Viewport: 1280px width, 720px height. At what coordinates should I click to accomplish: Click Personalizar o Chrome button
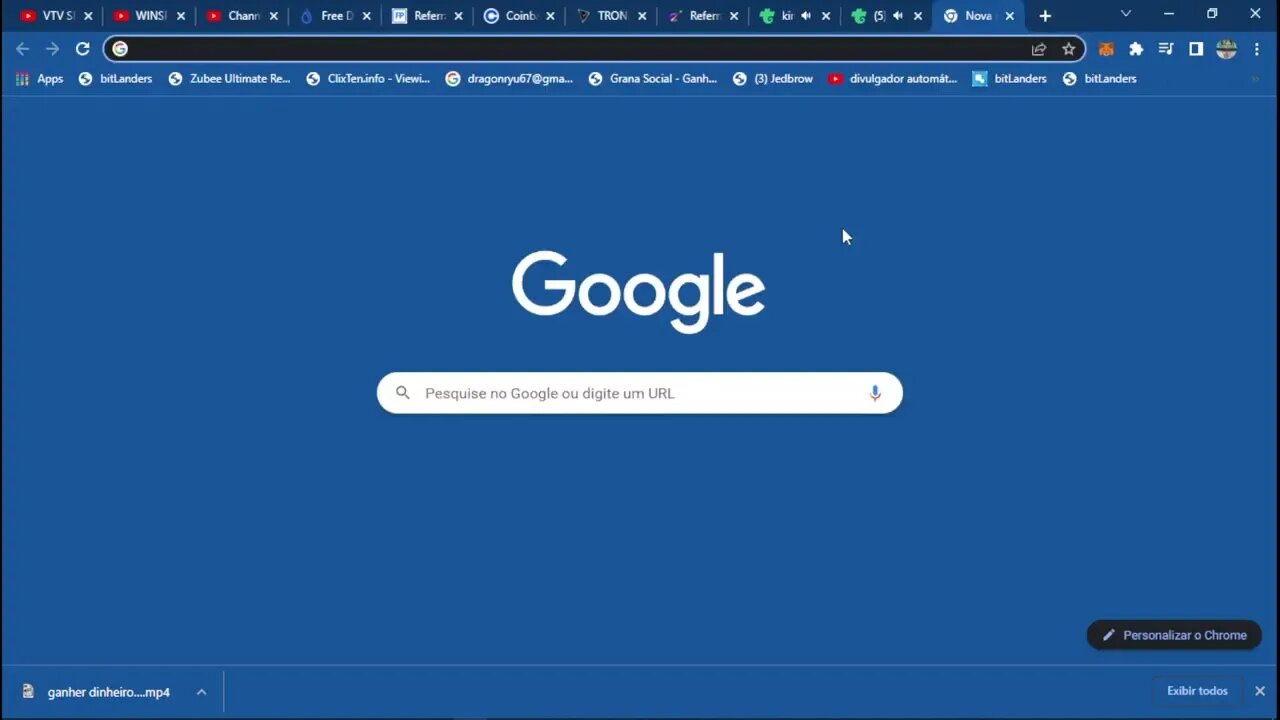1174,635
